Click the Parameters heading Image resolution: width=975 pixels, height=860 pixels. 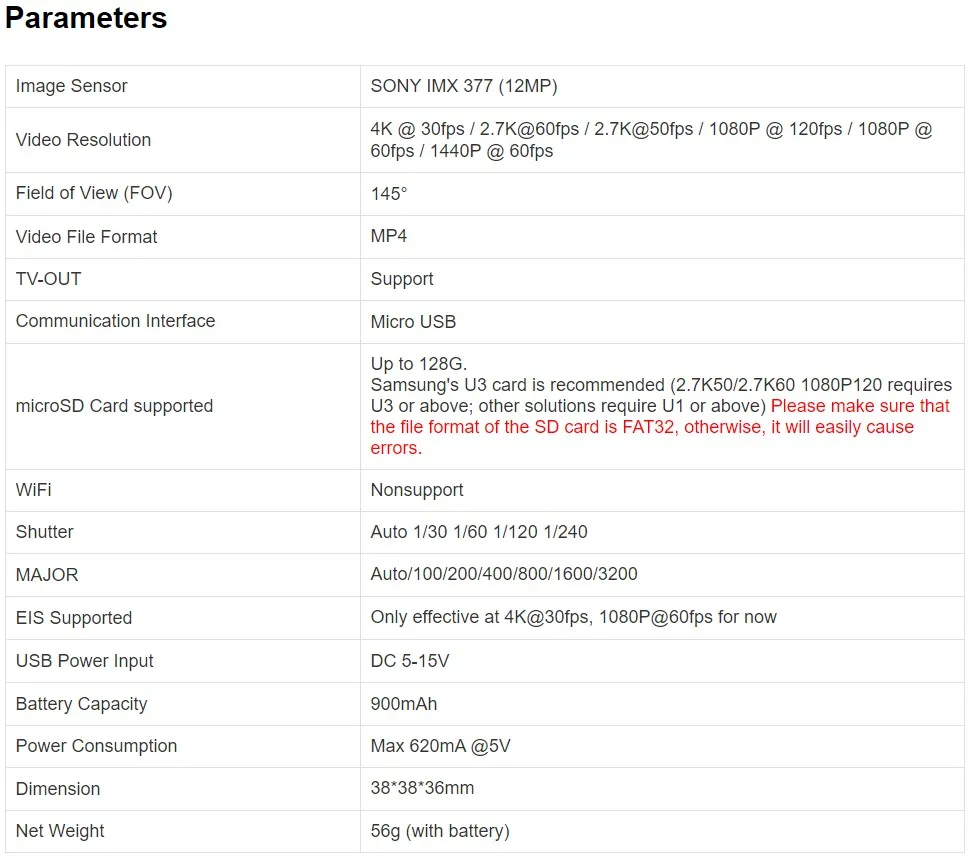tap(86, 17)
